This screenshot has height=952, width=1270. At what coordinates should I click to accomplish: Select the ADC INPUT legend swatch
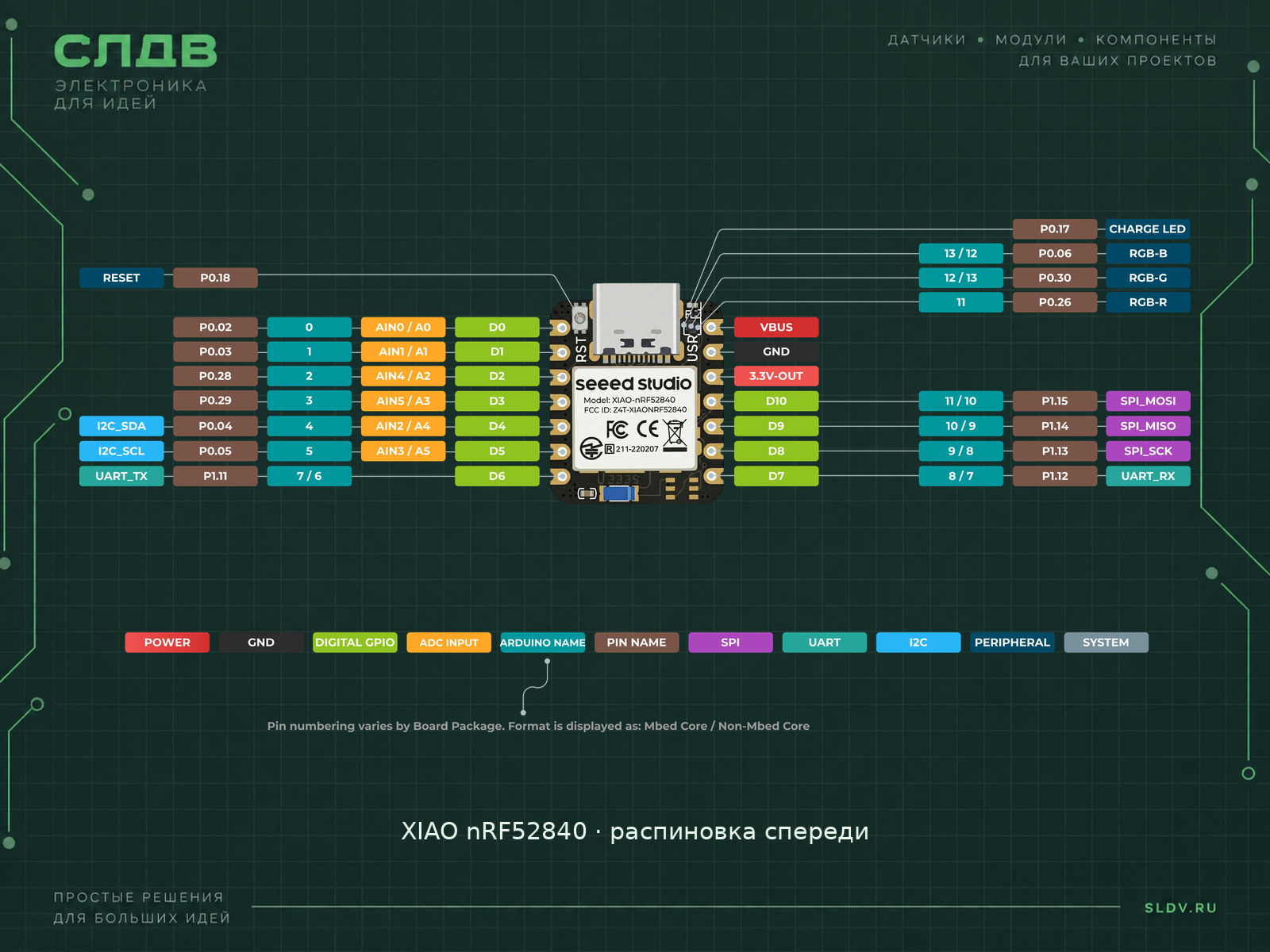pos(449,643)
